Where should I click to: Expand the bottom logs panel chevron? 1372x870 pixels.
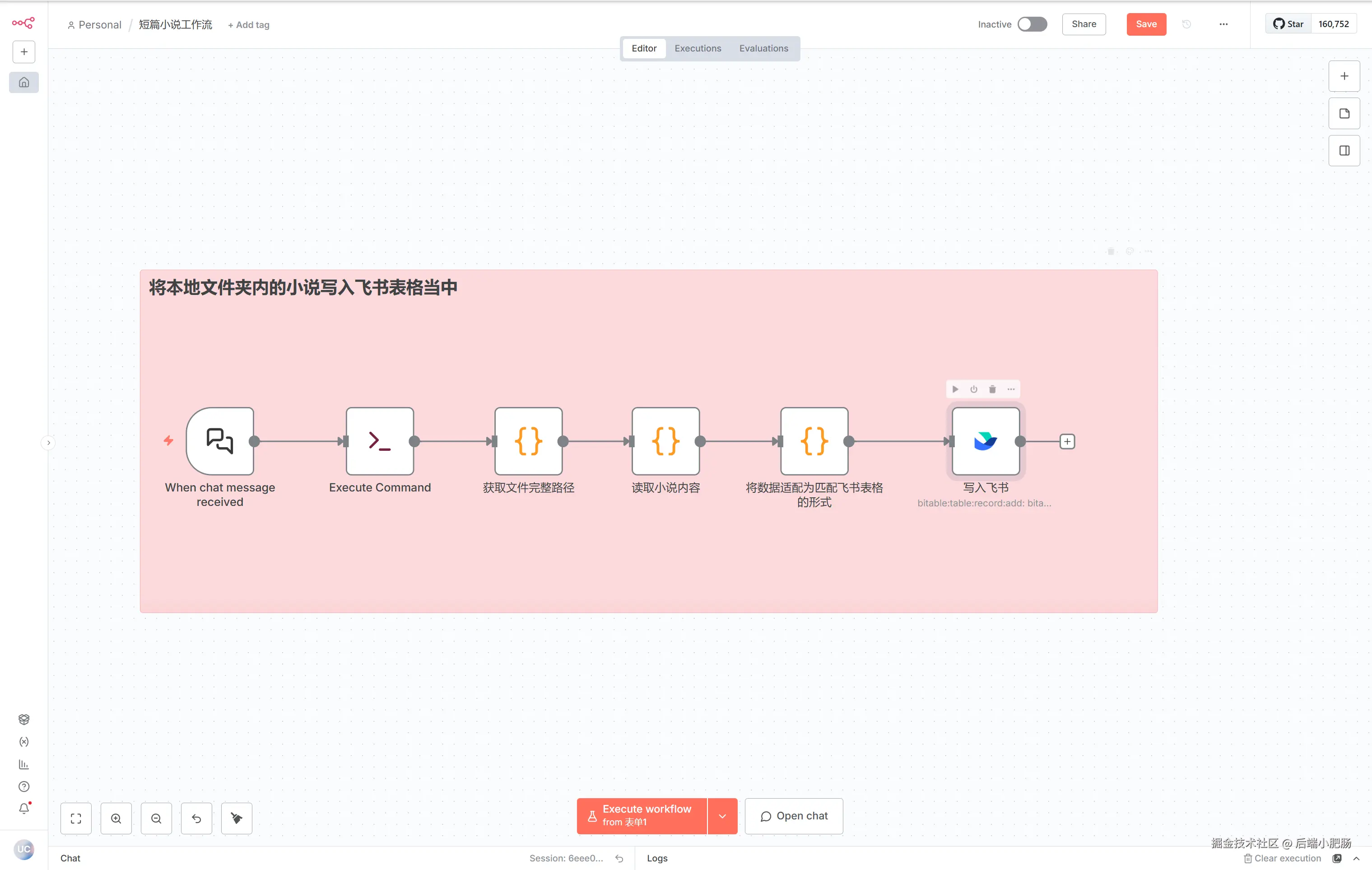click(1356, 858)
